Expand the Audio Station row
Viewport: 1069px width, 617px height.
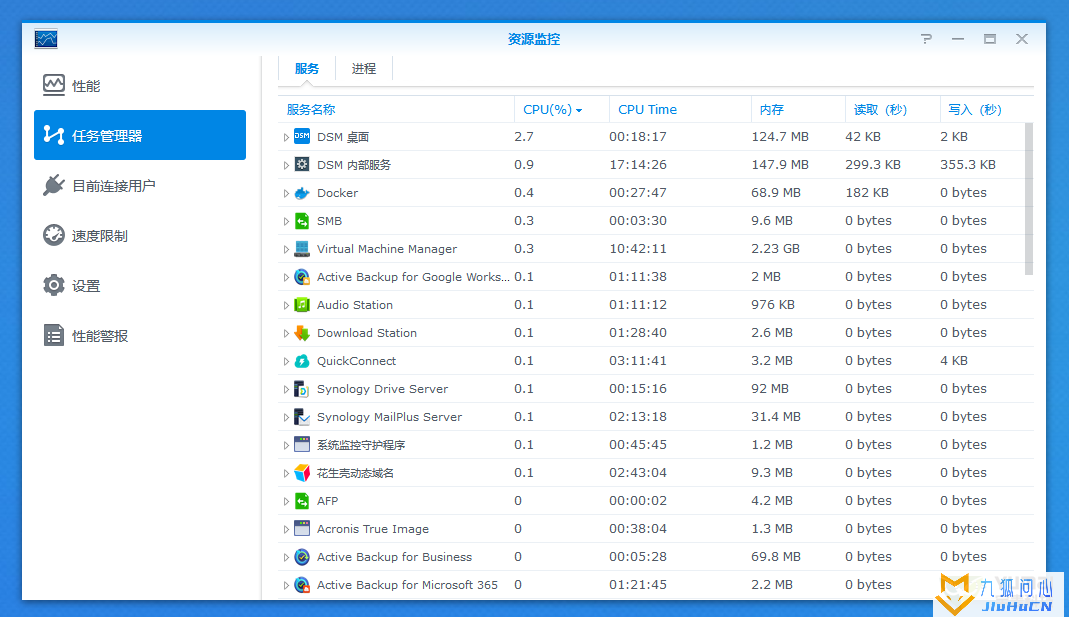(286, 305)
